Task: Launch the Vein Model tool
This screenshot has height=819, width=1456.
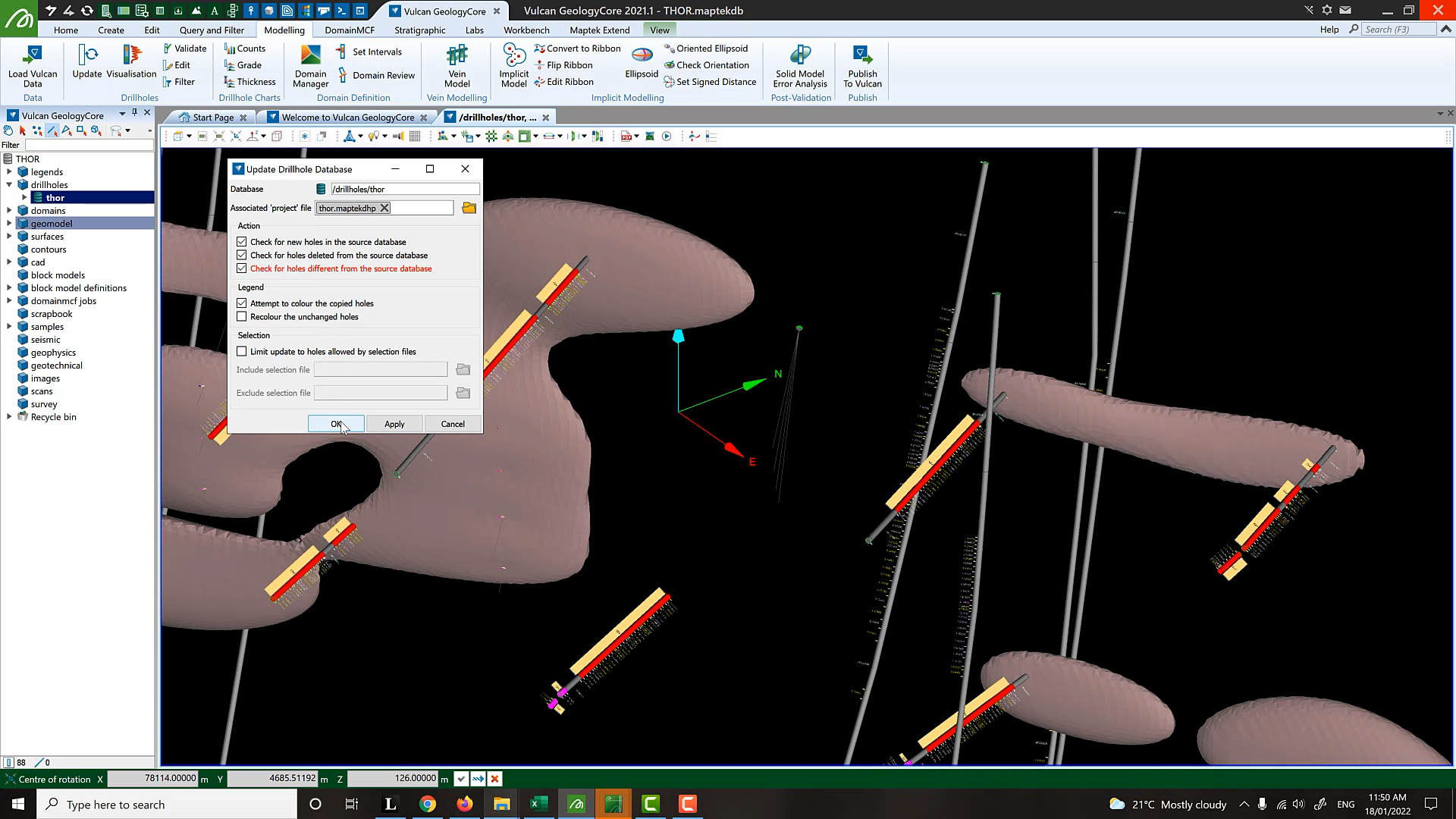Action: tap(457, 66)
